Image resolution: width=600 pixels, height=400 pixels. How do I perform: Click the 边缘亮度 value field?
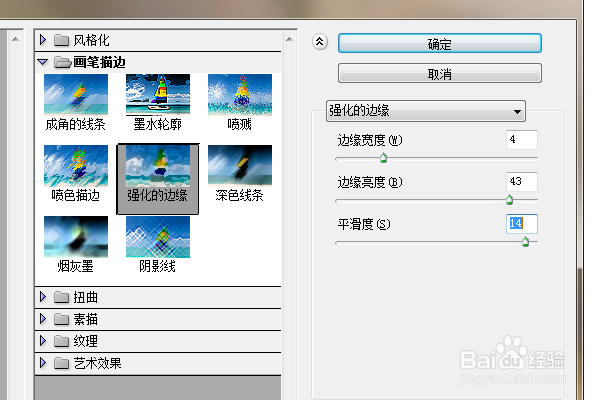tap(522, 181)
